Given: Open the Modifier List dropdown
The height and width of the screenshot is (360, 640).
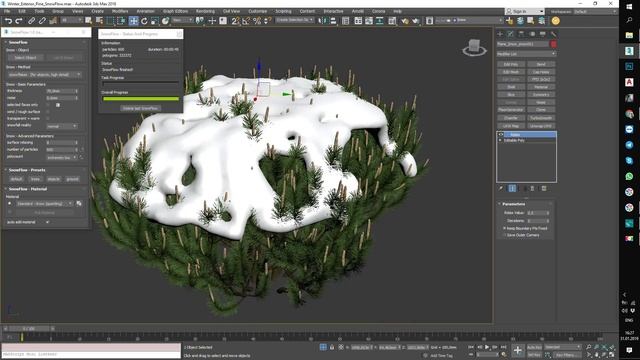Looking at the screenshot, I should [x=526, y=54].
